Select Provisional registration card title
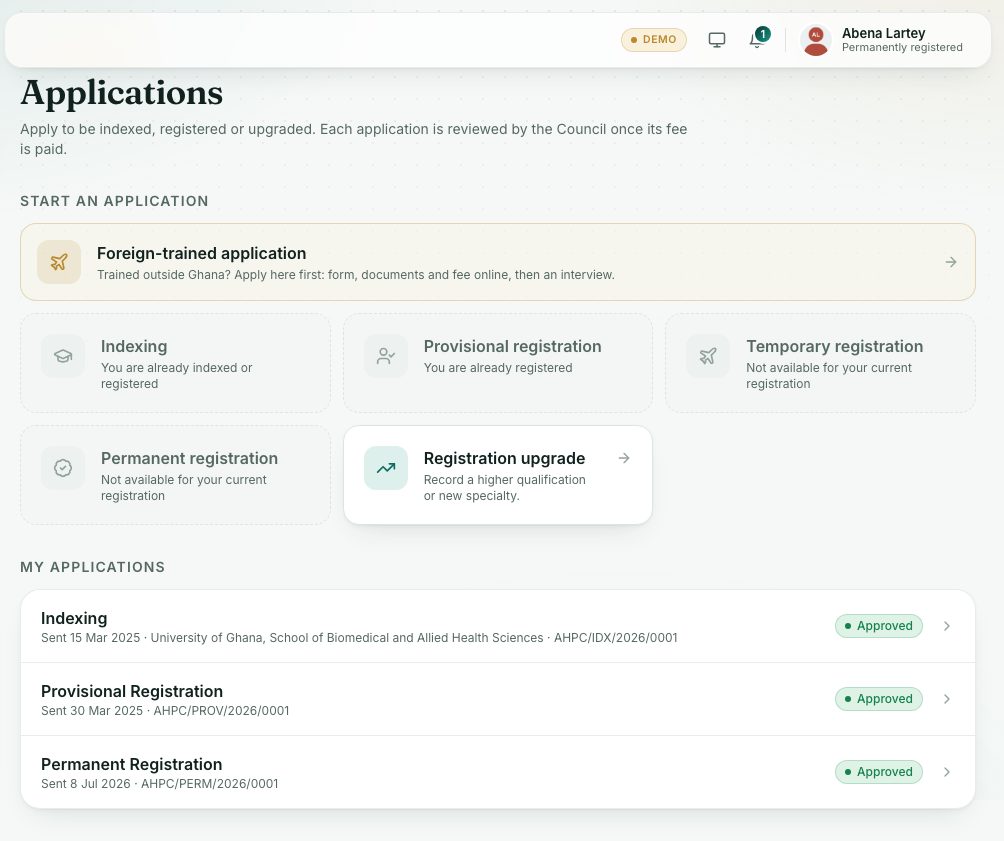The image size is (1004, 841). 512,347
